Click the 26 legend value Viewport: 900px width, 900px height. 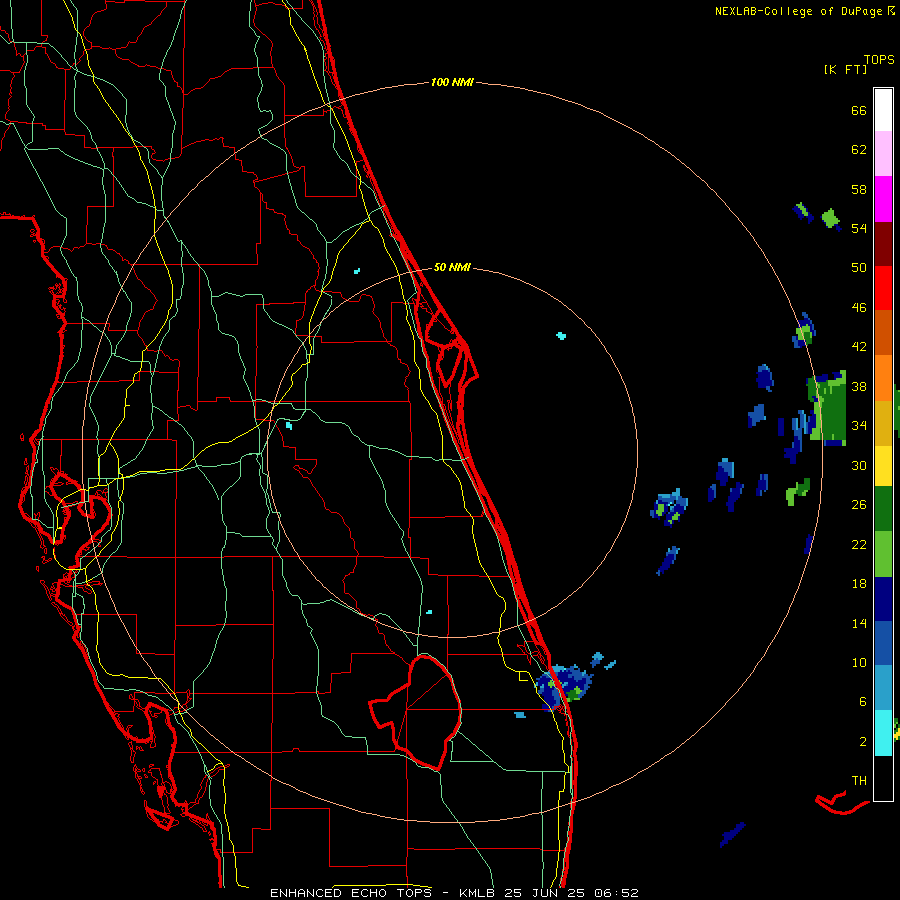(x=859, y=505)
